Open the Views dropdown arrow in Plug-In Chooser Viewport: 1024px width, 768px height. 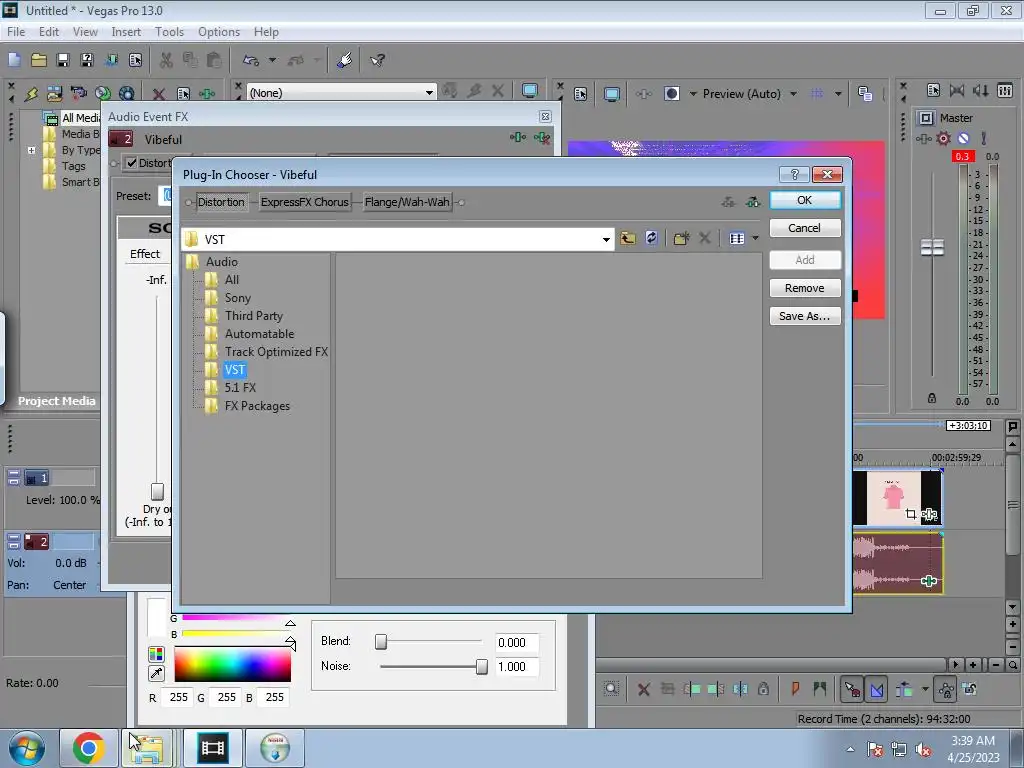pyautogui.click(x=756, y=238)
